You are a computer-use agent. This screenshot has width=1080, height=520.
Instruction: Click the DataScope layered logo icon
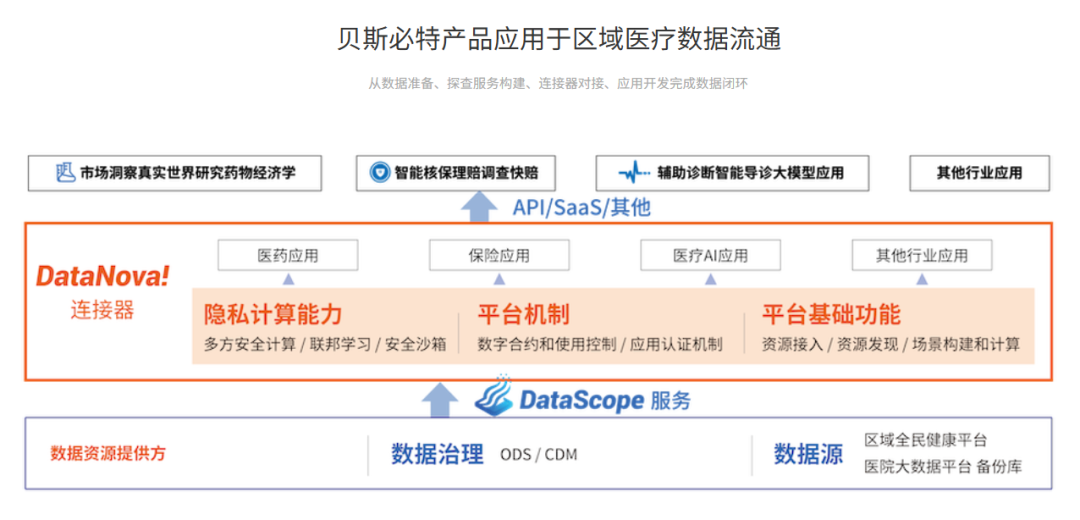(495, 395)
